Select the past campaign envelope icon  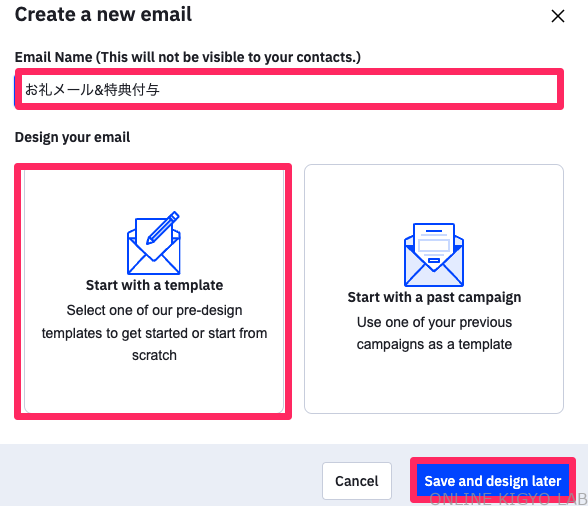coord(434,255)
